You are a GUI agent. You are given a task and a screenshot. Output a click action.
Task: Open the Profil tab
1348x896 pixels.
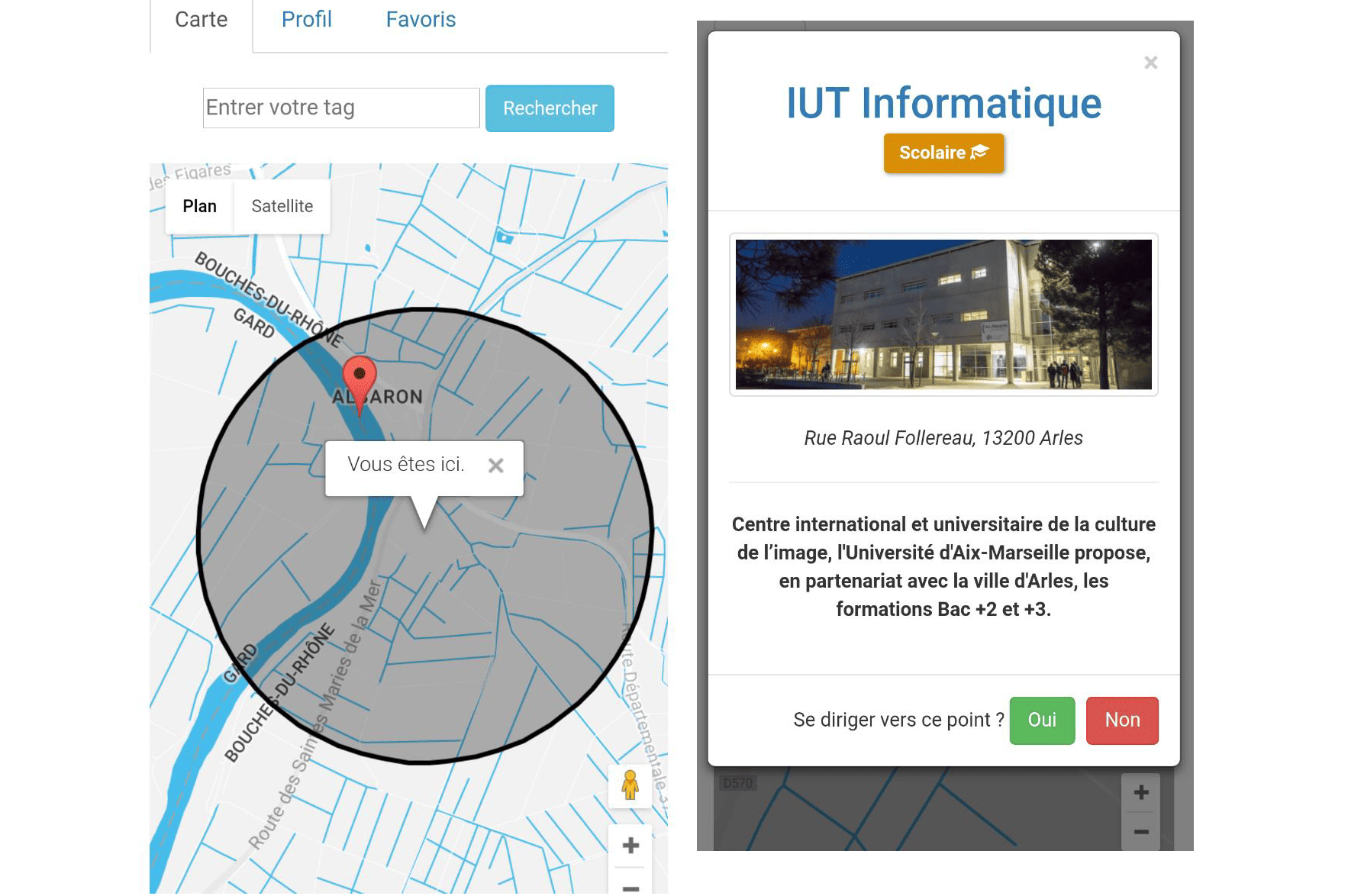tap(307, 19)
